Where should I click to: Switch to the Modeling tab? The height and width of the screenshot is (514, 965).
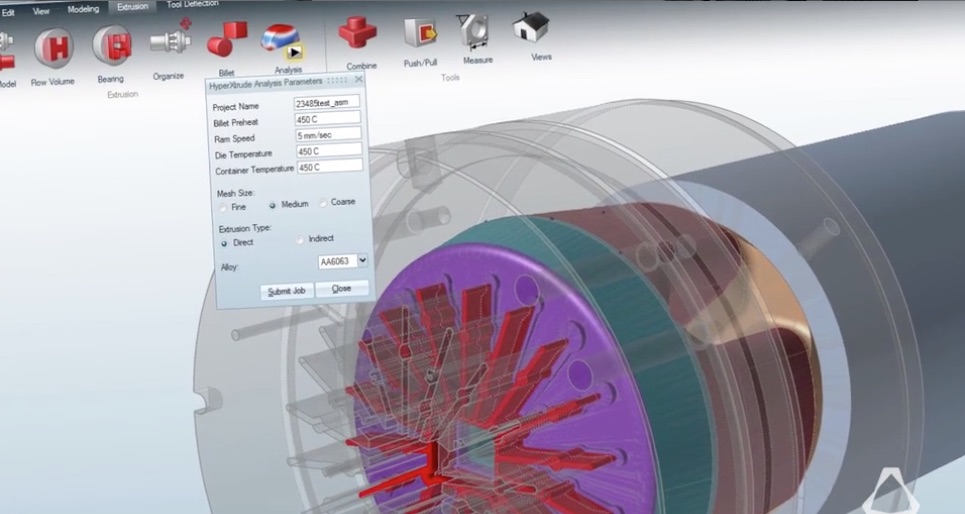click(83, 9)
